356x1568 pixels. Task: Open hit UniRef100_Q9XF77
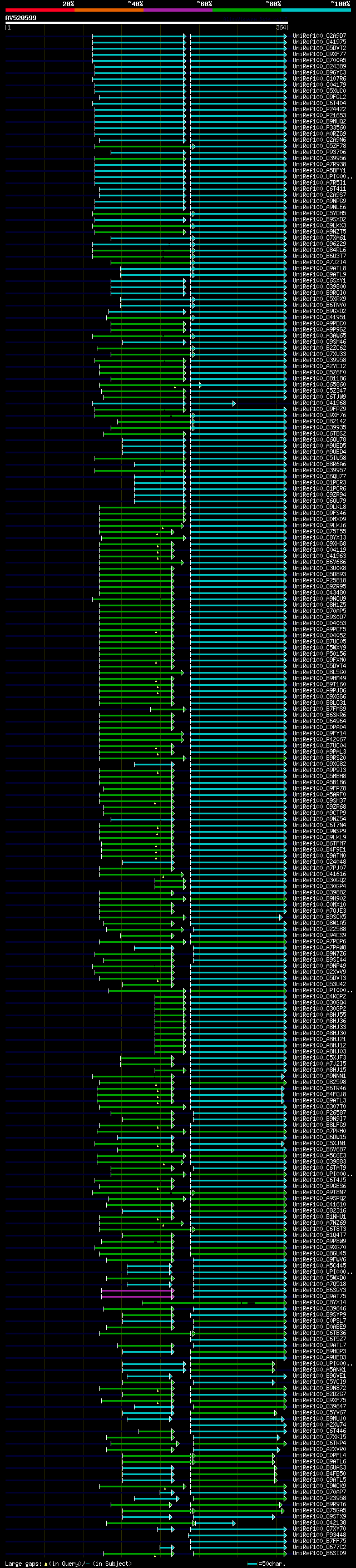tap(319, 54)
